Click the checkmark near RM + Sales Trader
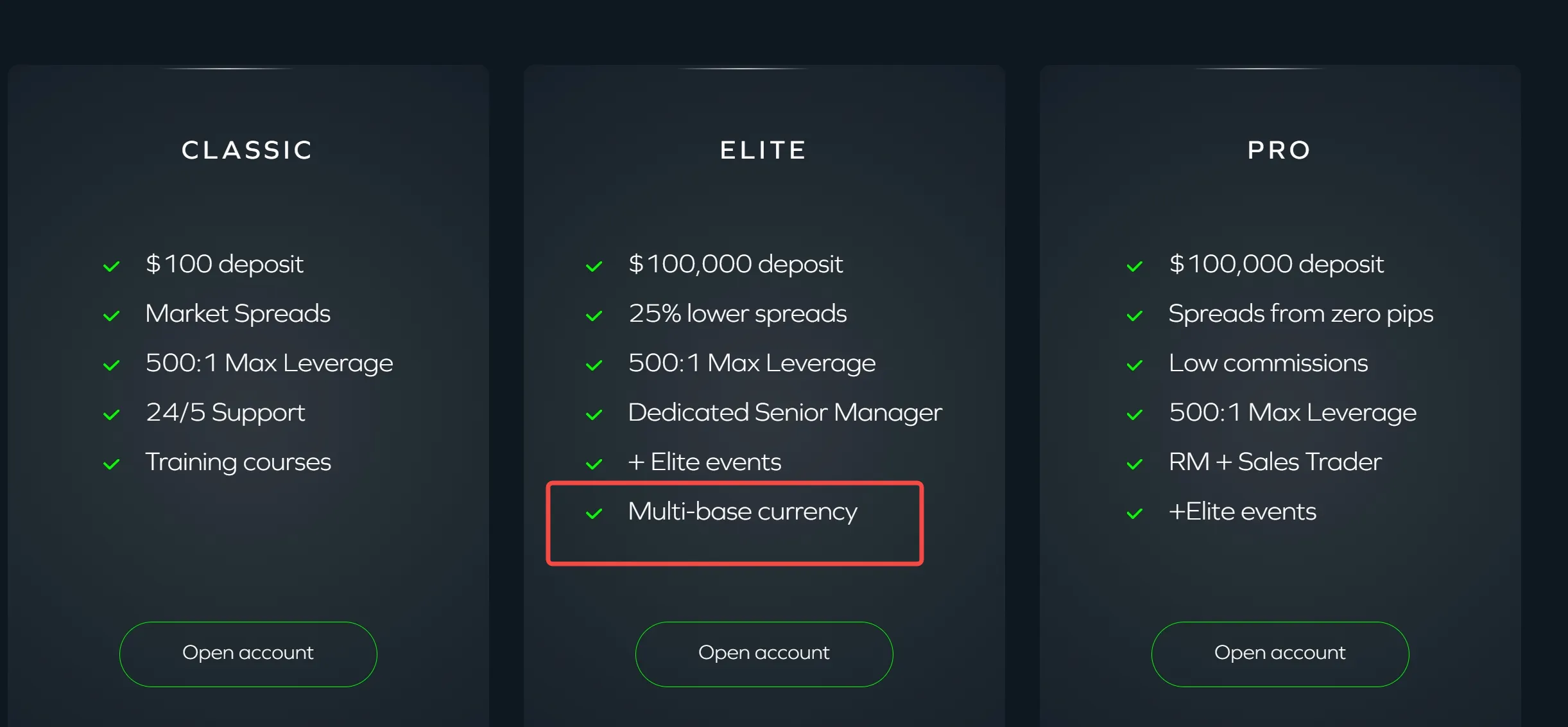This screenshot has height=727, width=1568. 1135,464
